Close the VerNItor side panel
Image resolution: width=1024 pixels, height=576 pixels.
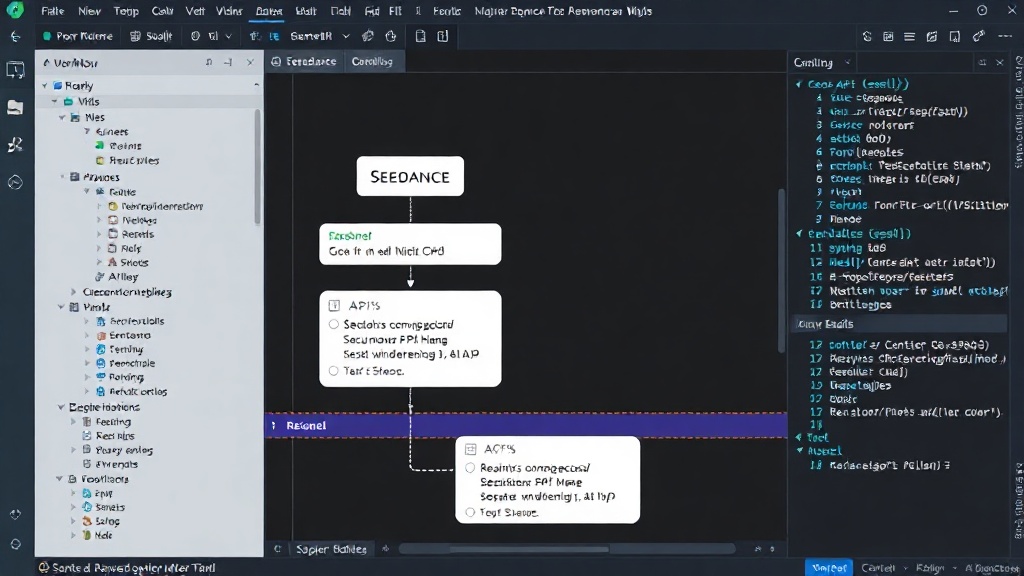coord(250,63)
